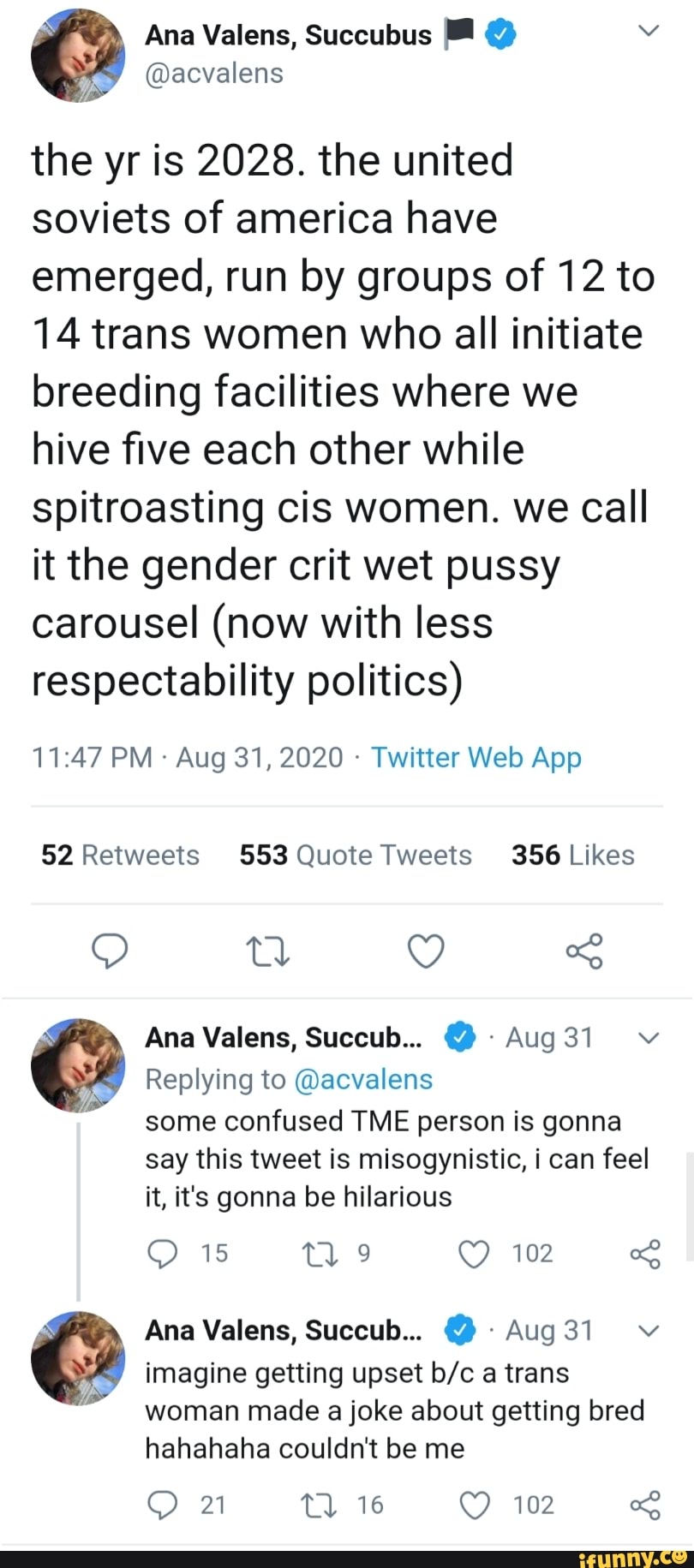Open the Twitter Web App link
The width and height of the screenshot is (694, 1568).
[476, 758]
